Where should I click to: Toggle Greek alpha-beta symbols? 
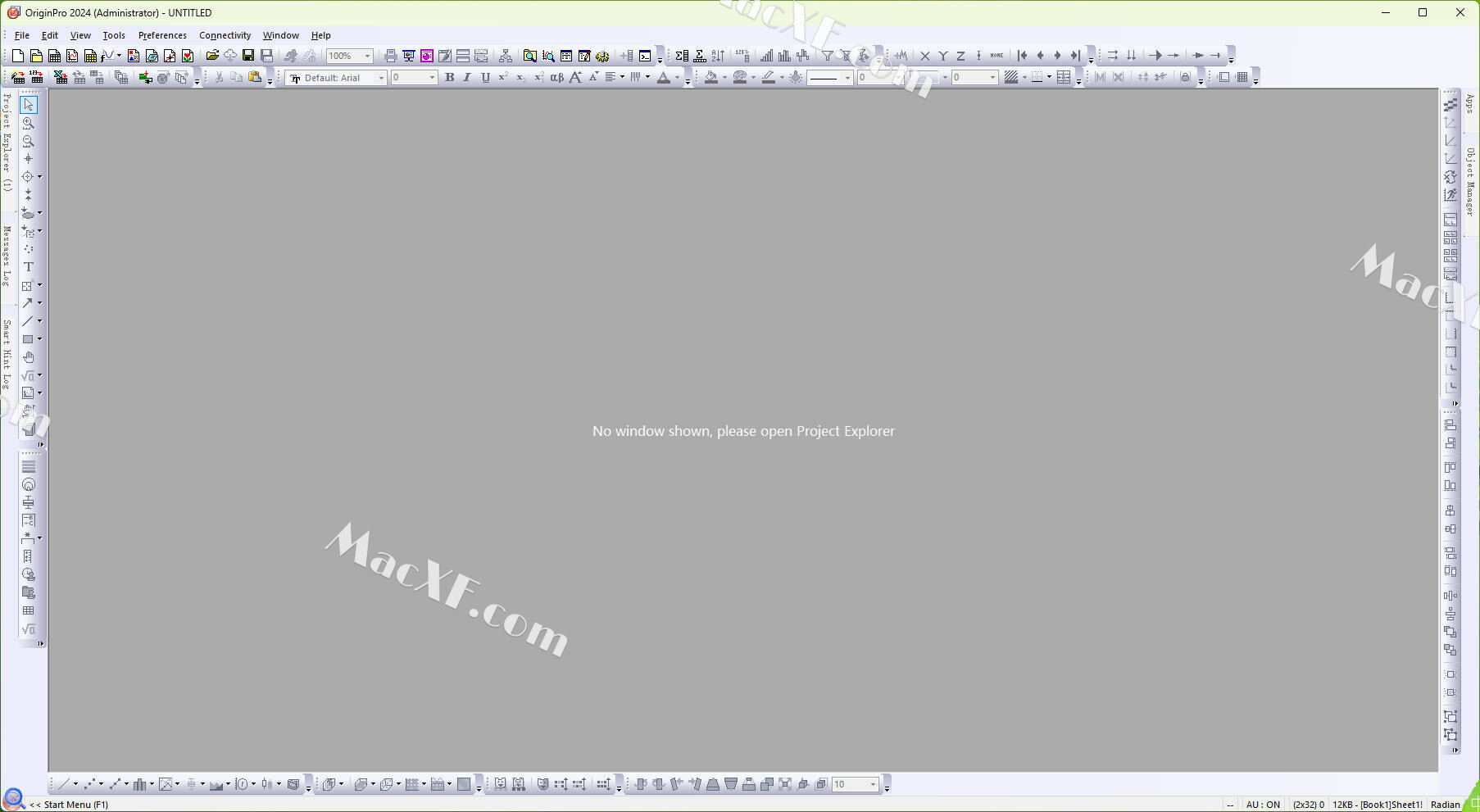(556, 77)
